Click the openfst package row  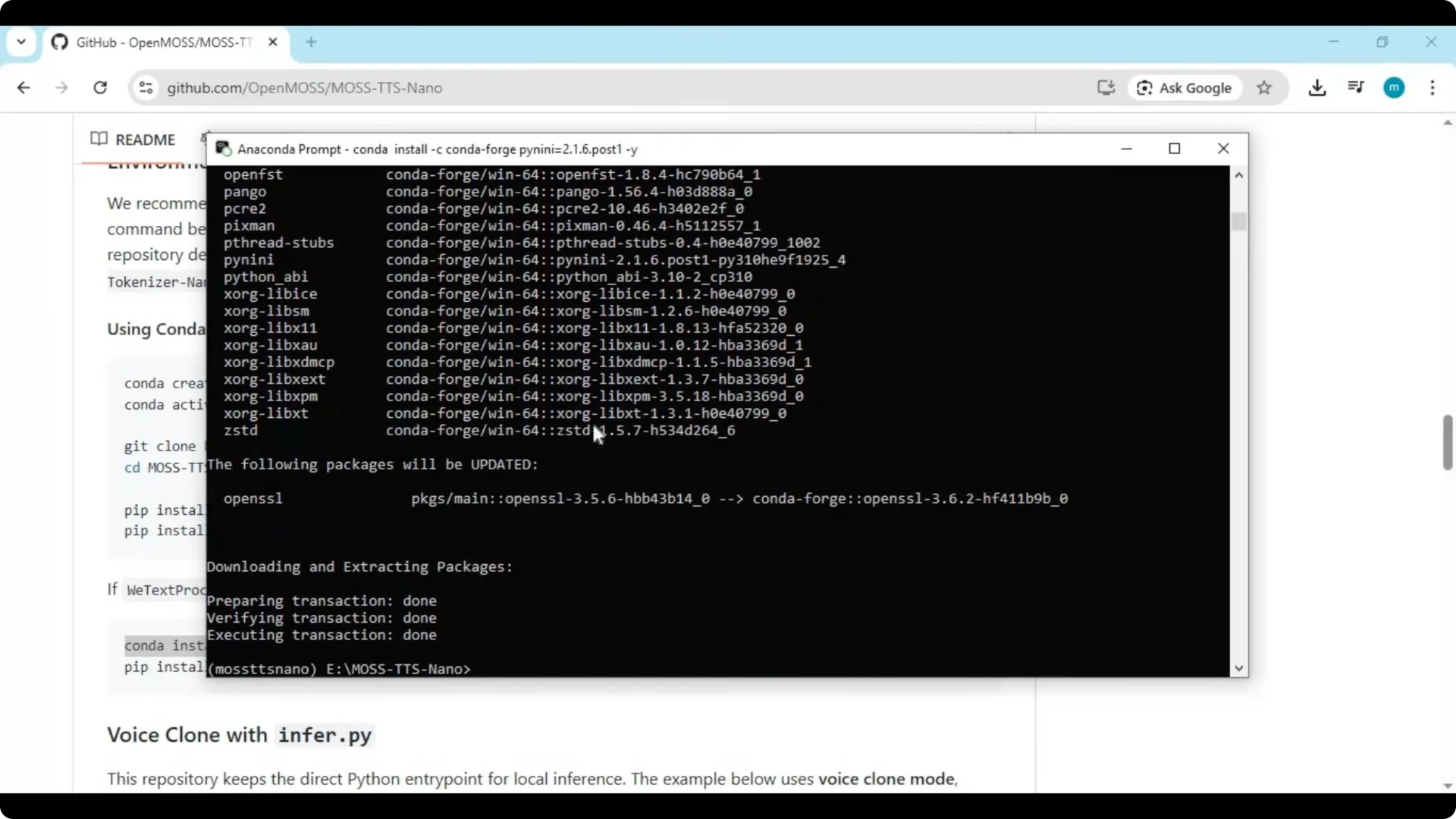click(492, 174)
